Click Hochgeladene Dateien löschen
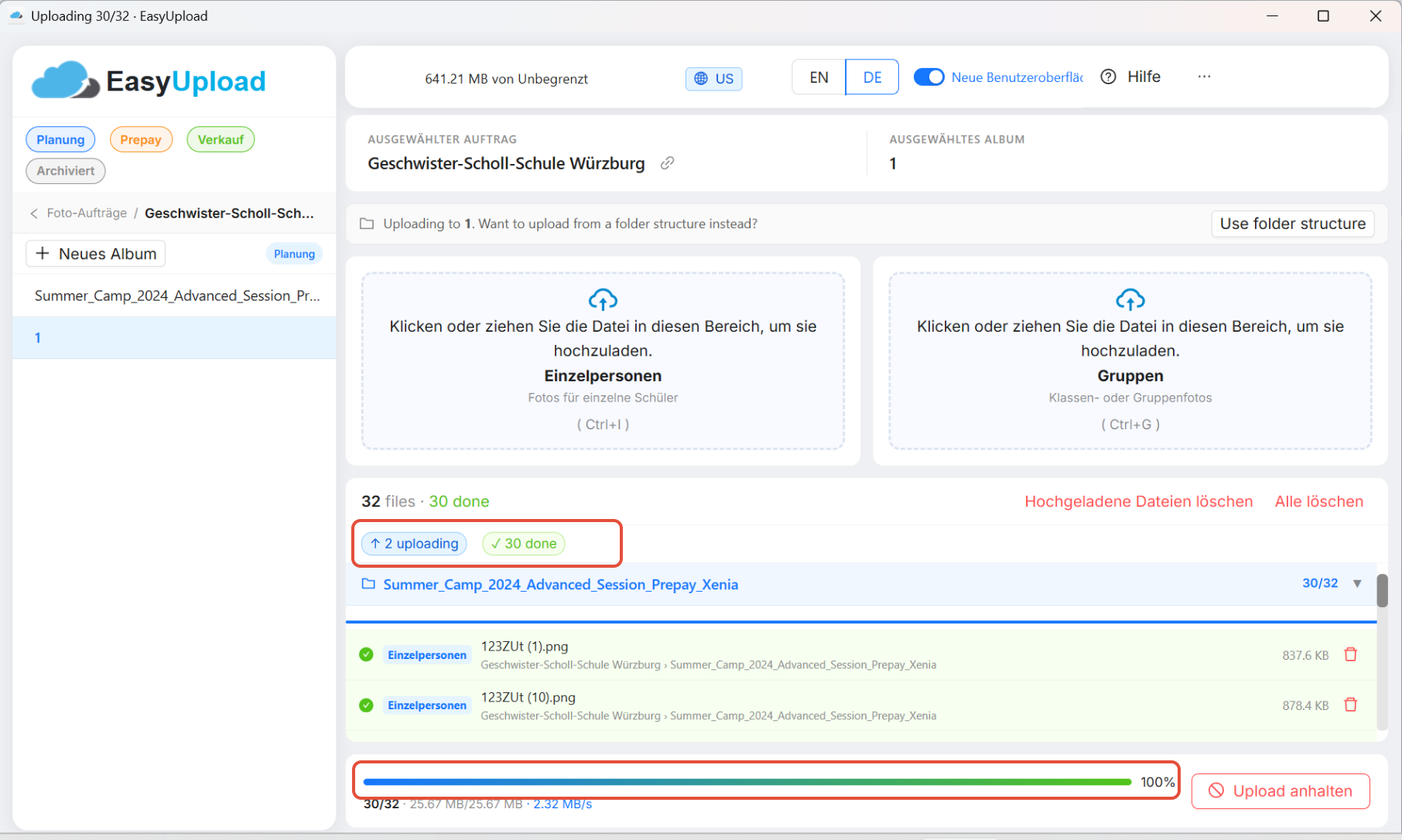1402x840 pixels. pyautogui.click(x=1139, y=501)
